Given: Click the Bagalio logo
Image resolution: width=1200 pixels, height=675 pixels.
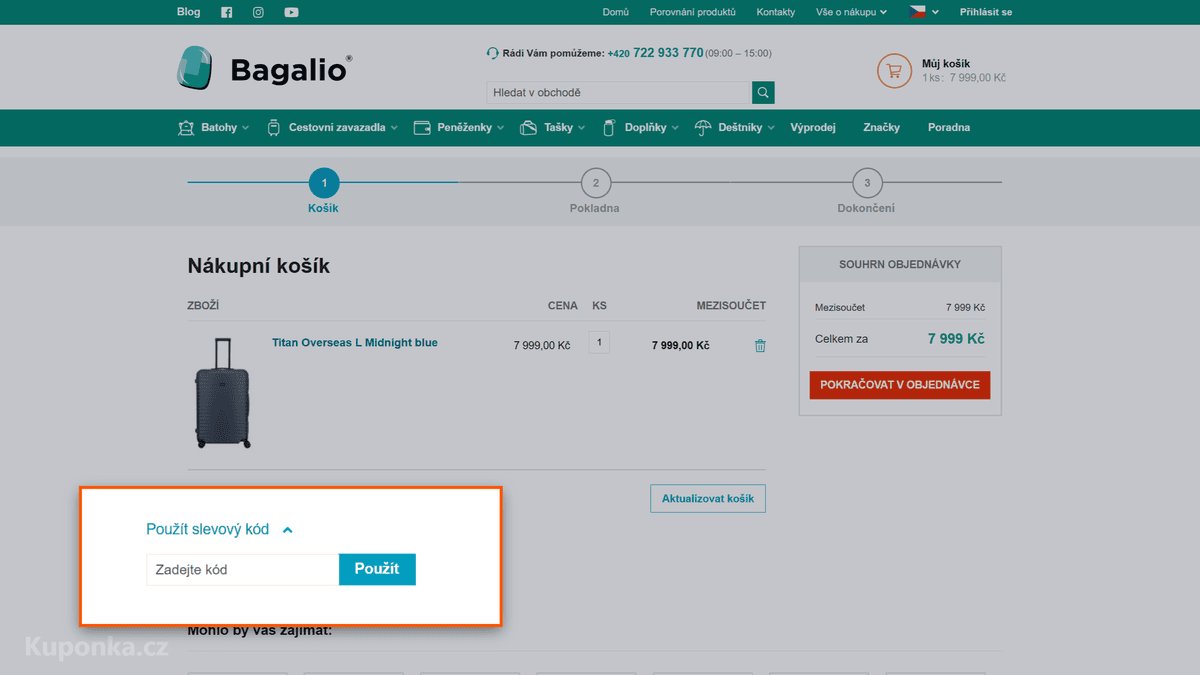Looking at the screenshot, I should (x=264, y=69).
